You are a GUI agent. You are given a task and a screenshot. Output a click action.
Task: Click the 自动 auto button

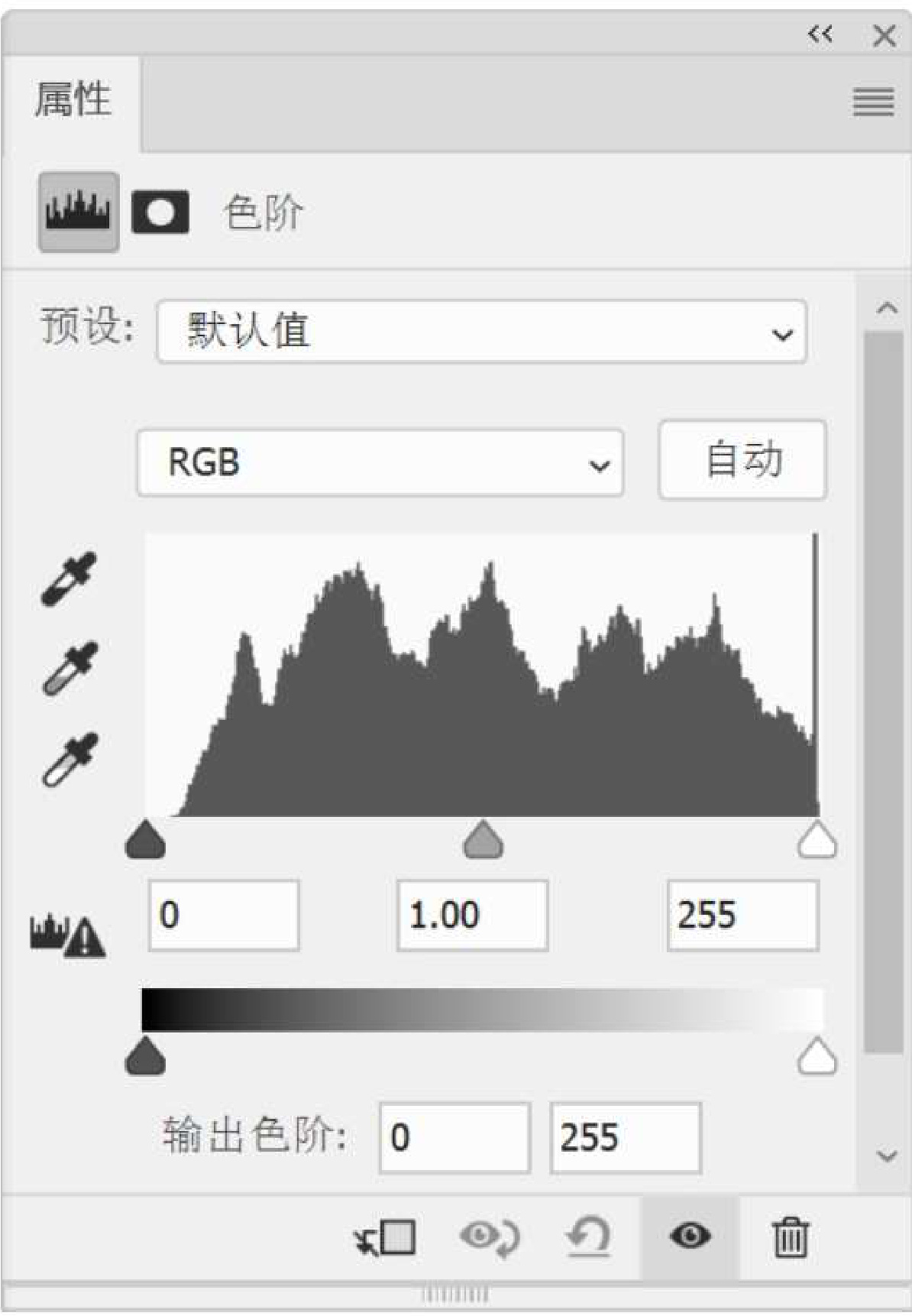click(742, 460)
